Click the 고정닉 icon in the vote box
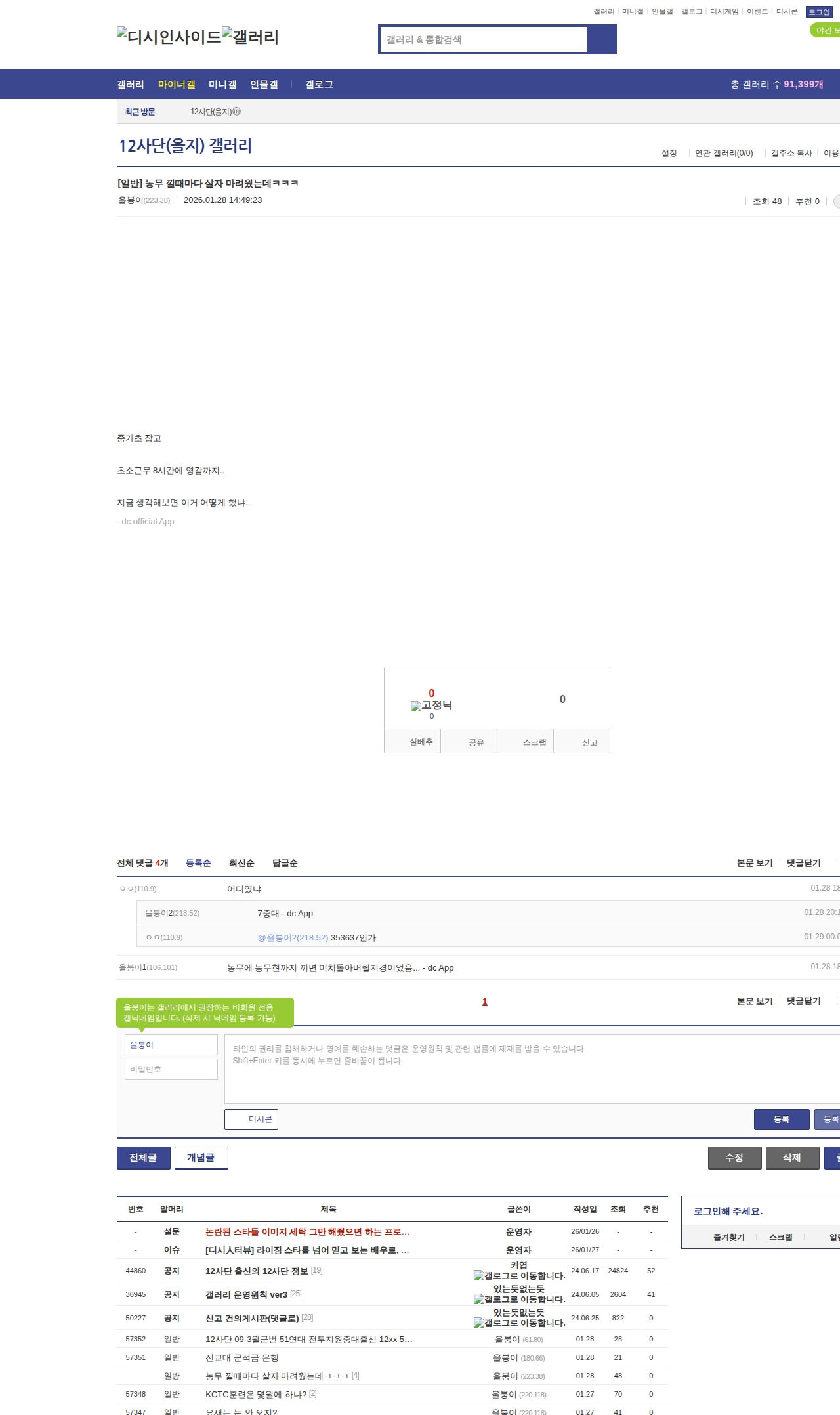 coord(431,706)
